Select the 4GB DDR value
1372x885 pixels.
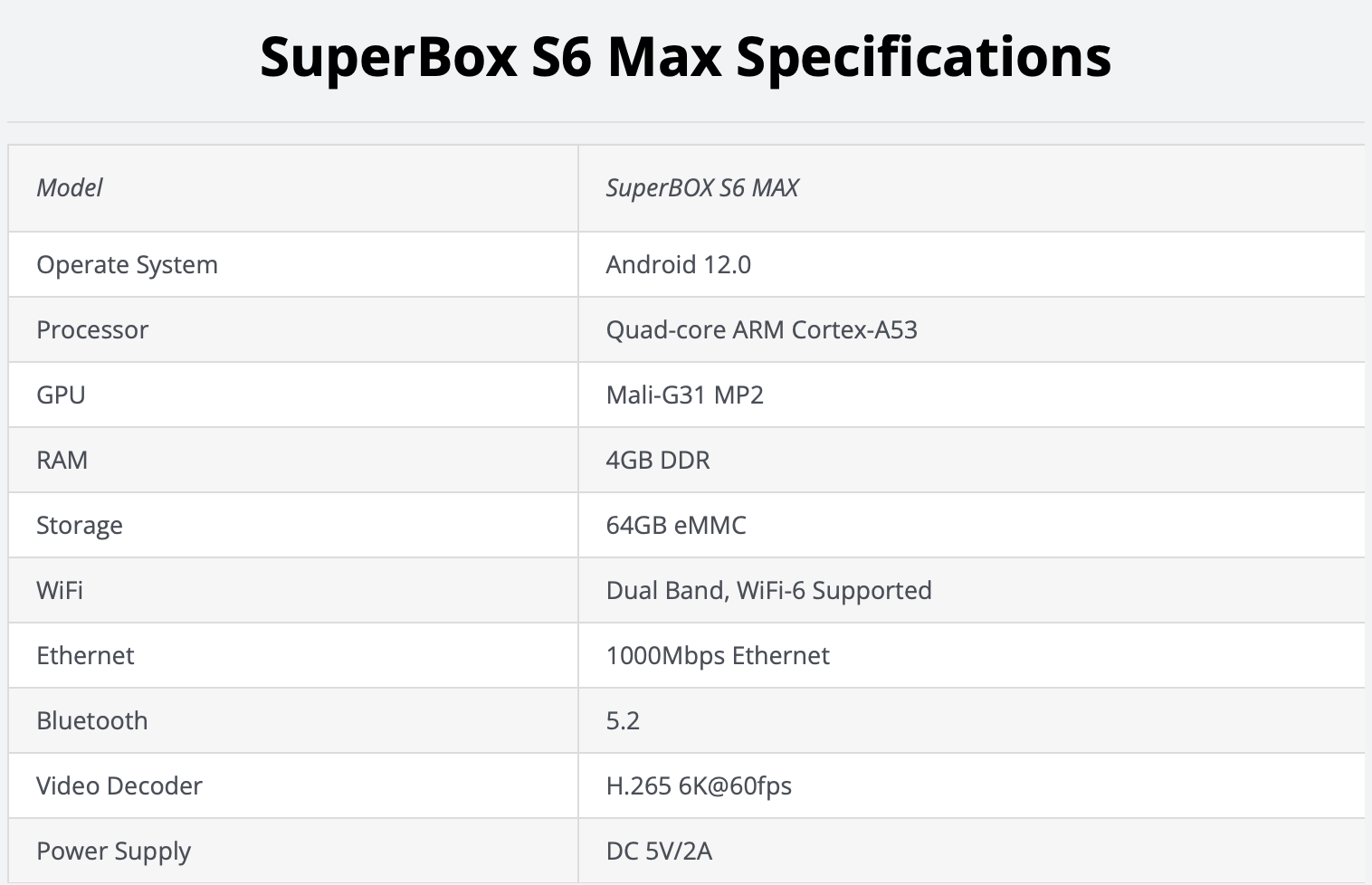pos(658,461)
